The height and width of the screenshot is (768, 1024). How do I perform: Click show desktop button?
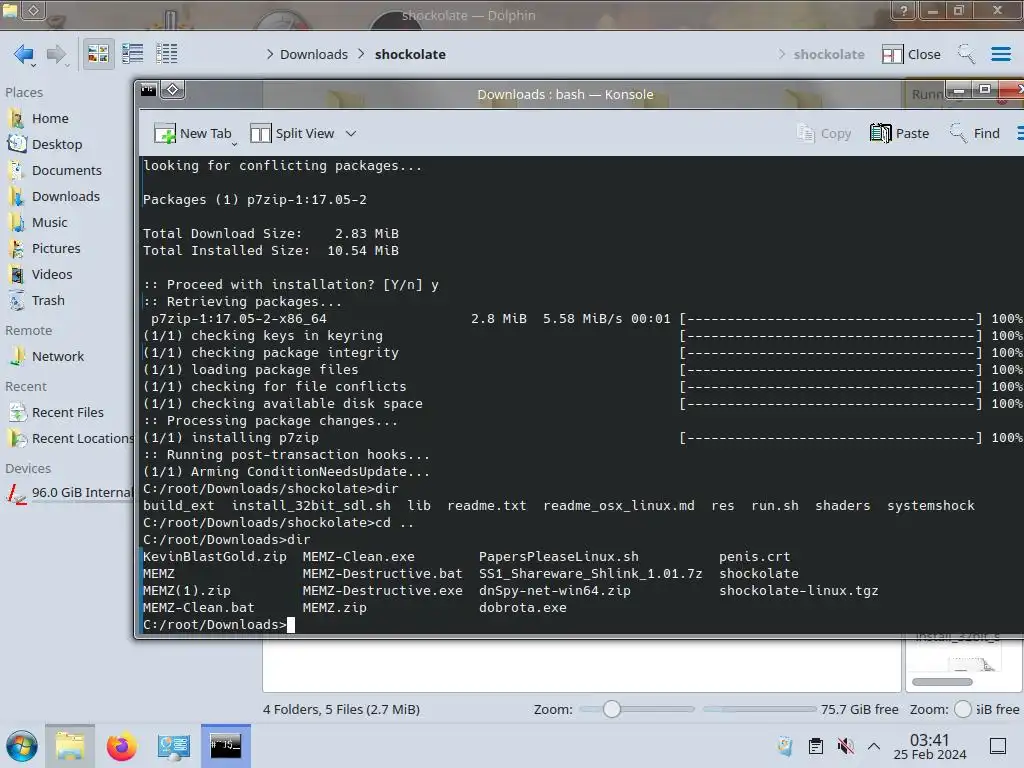point(998,746)
